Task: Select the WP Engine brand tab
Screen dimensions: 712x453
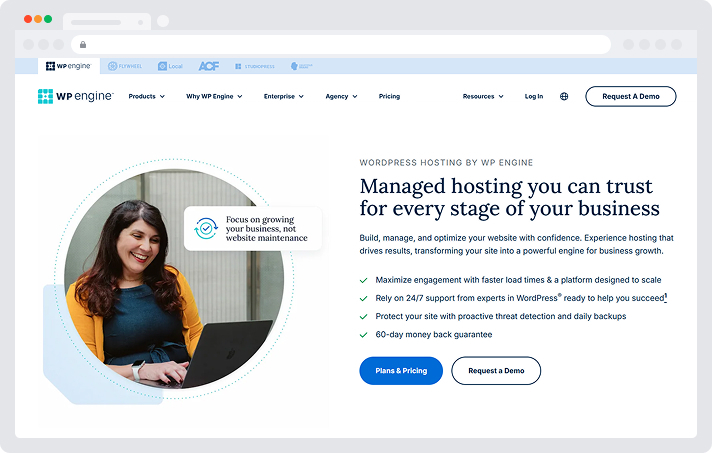Action: (69, 66)
